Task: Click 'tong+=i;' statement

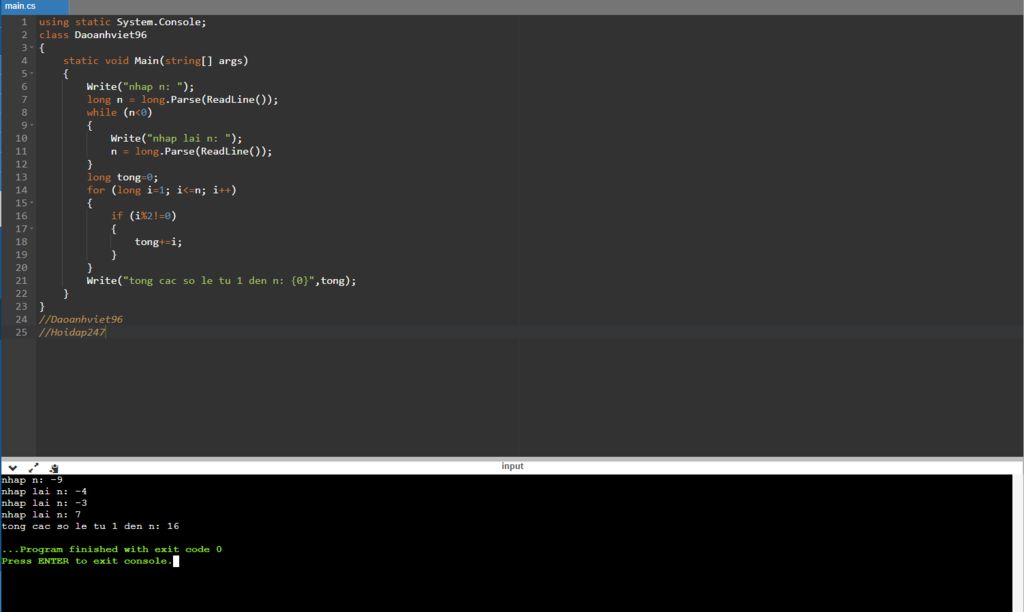Action: coord(158,242)
